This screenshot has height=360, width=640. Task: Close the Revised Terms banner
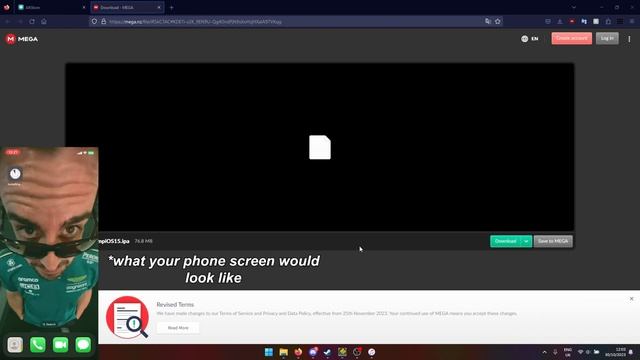pyautogui.click(x=631, y=299)
